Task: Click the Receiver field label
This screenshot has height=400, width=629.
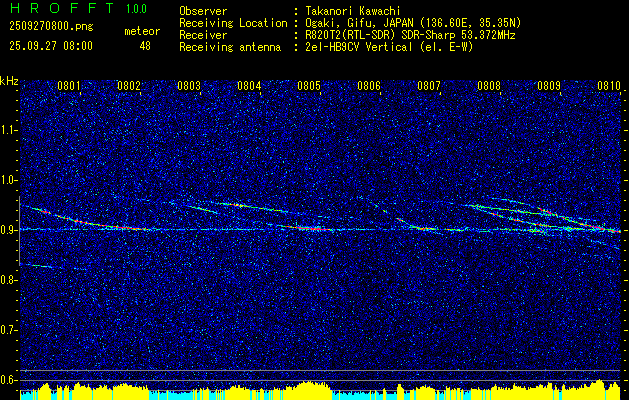Action: [203, 35]
